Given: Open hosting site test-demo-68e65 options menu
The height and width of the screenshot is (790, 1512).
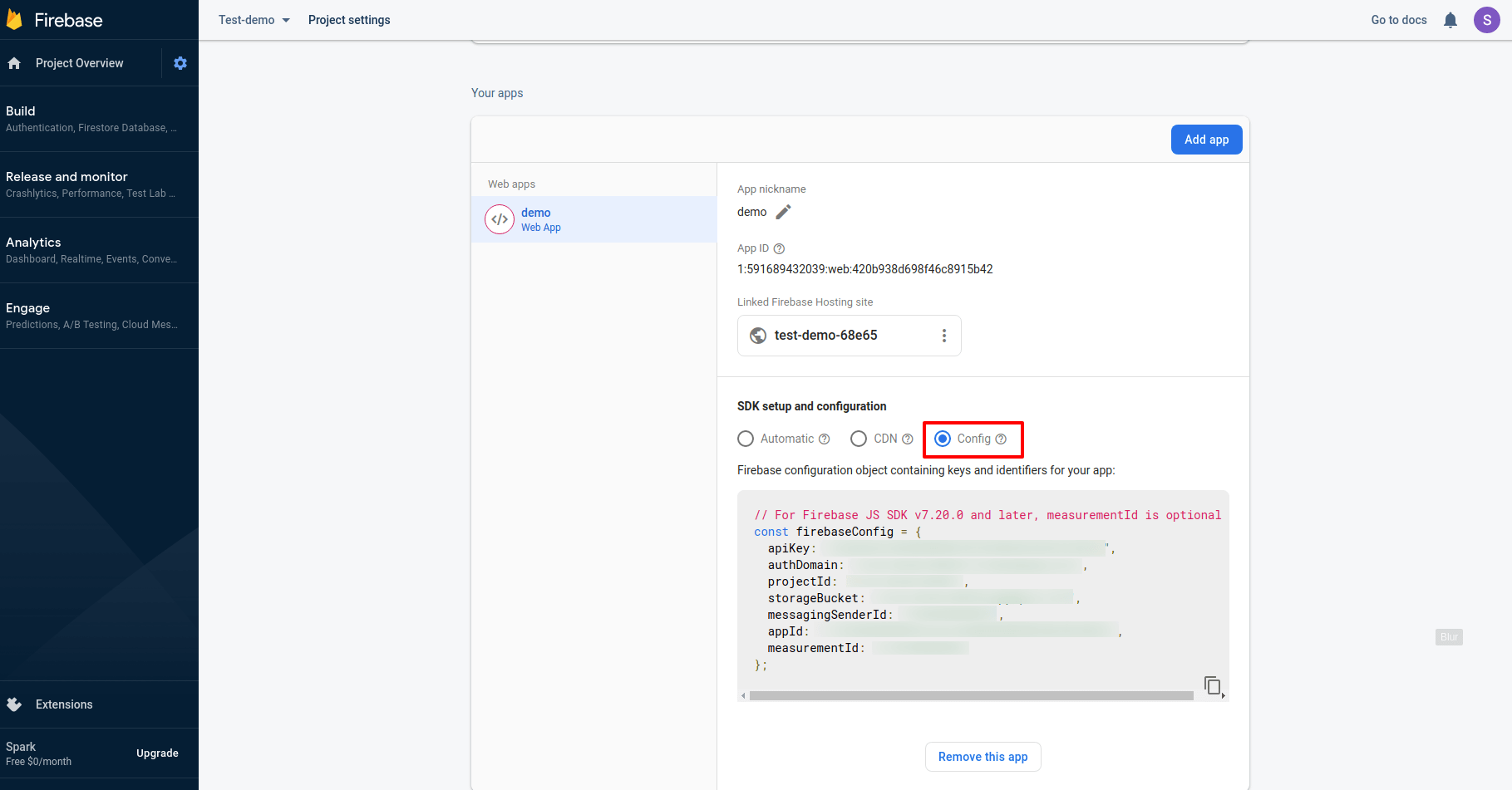Looking at the screenshot, I should click(x=943, y=336).
